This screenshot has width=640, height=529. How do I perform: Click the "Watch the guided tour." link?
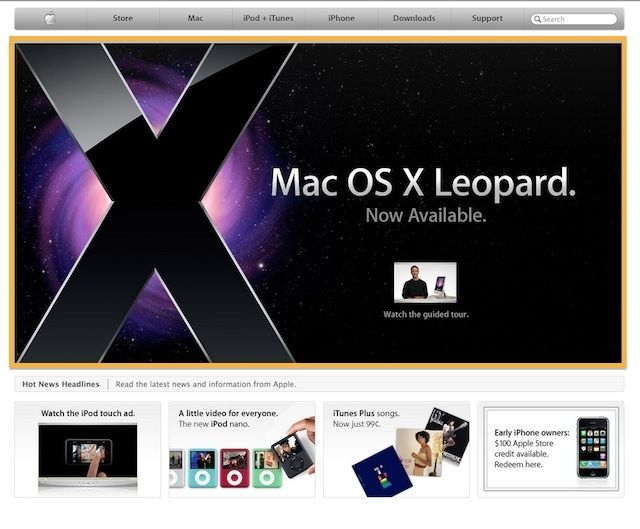point(425,314)
